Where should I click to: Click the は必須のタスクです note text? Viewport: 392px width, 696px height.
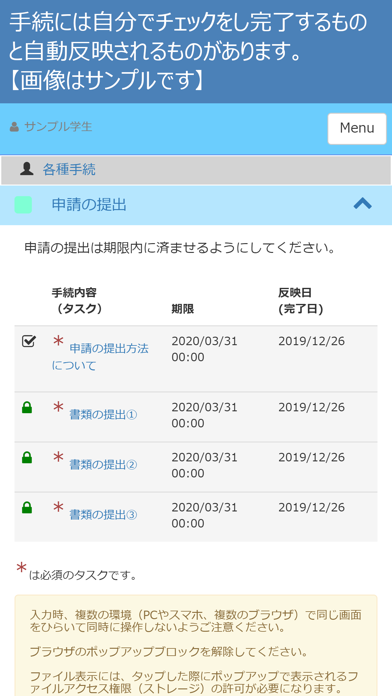[83, 576]
